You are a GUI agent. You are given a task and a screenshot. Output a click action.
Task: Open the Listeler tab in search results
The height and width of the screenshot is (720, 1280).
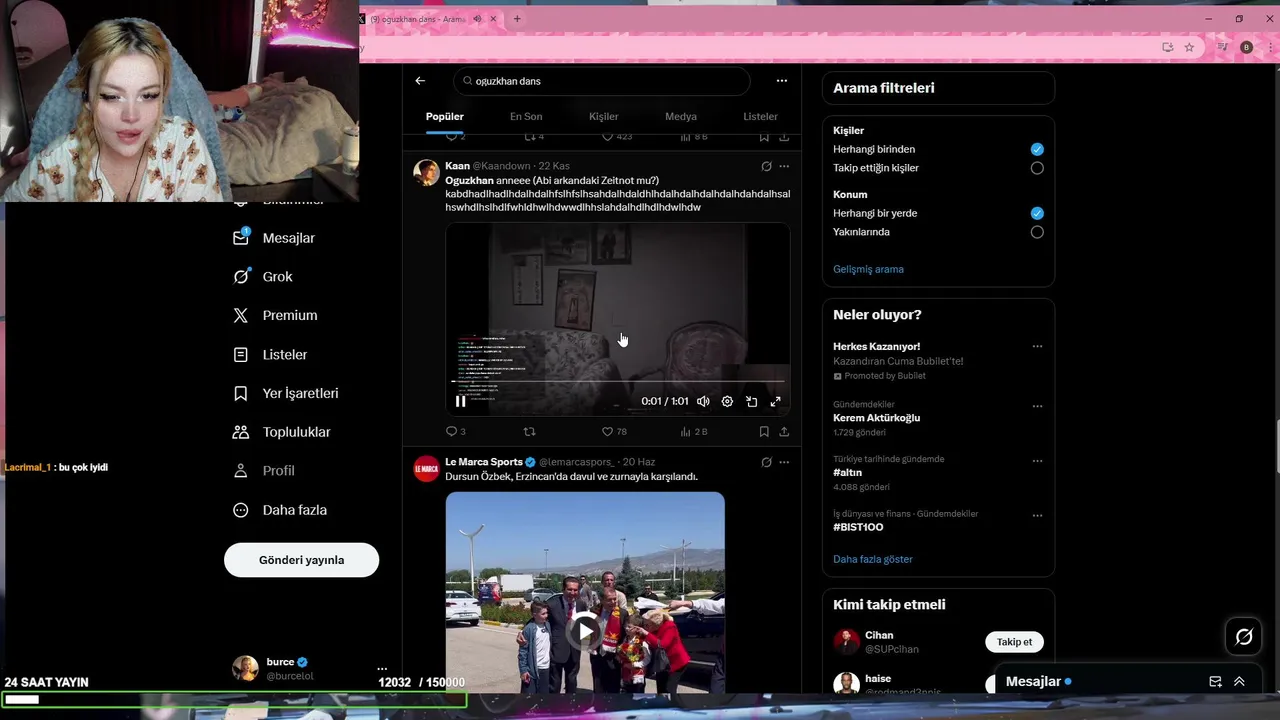coord(760,117)
